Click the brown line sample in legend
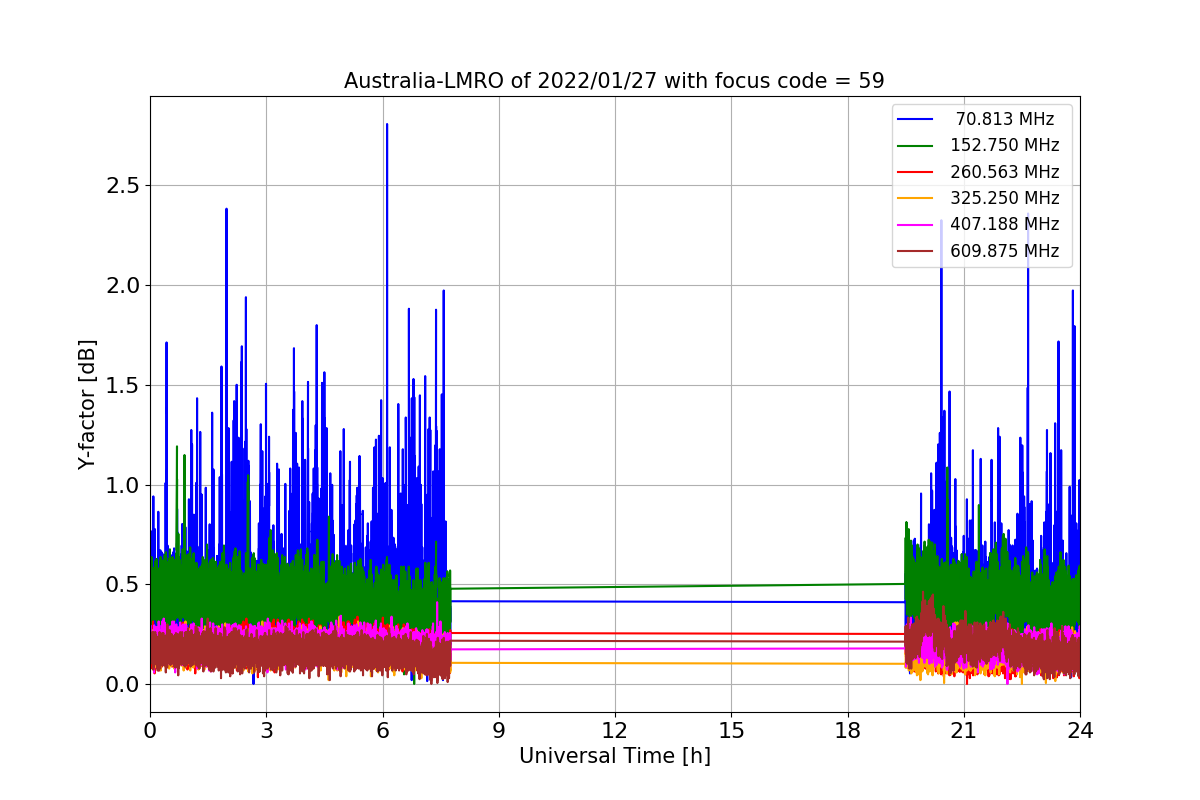Screen dimensions: 1200x800 tap(917, 252)
